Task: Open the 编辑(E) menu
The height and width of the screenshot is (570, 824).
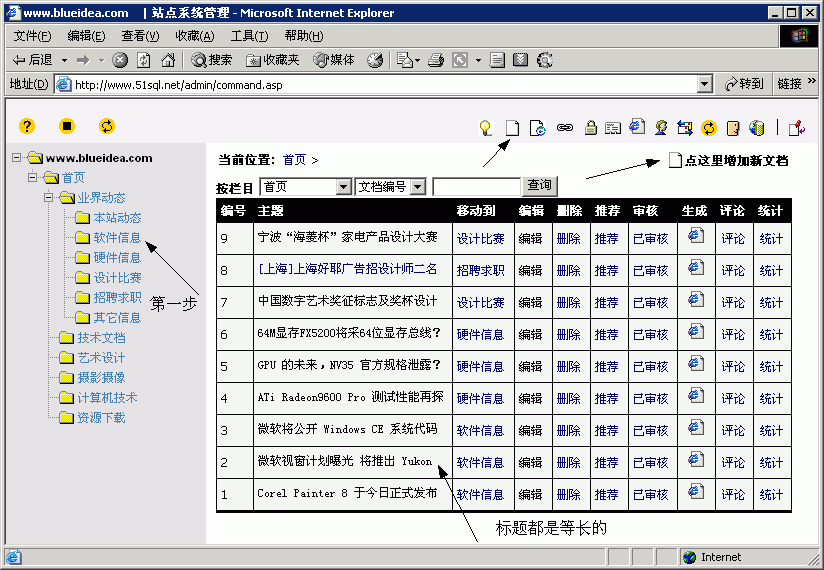Action: pos(86,36)
